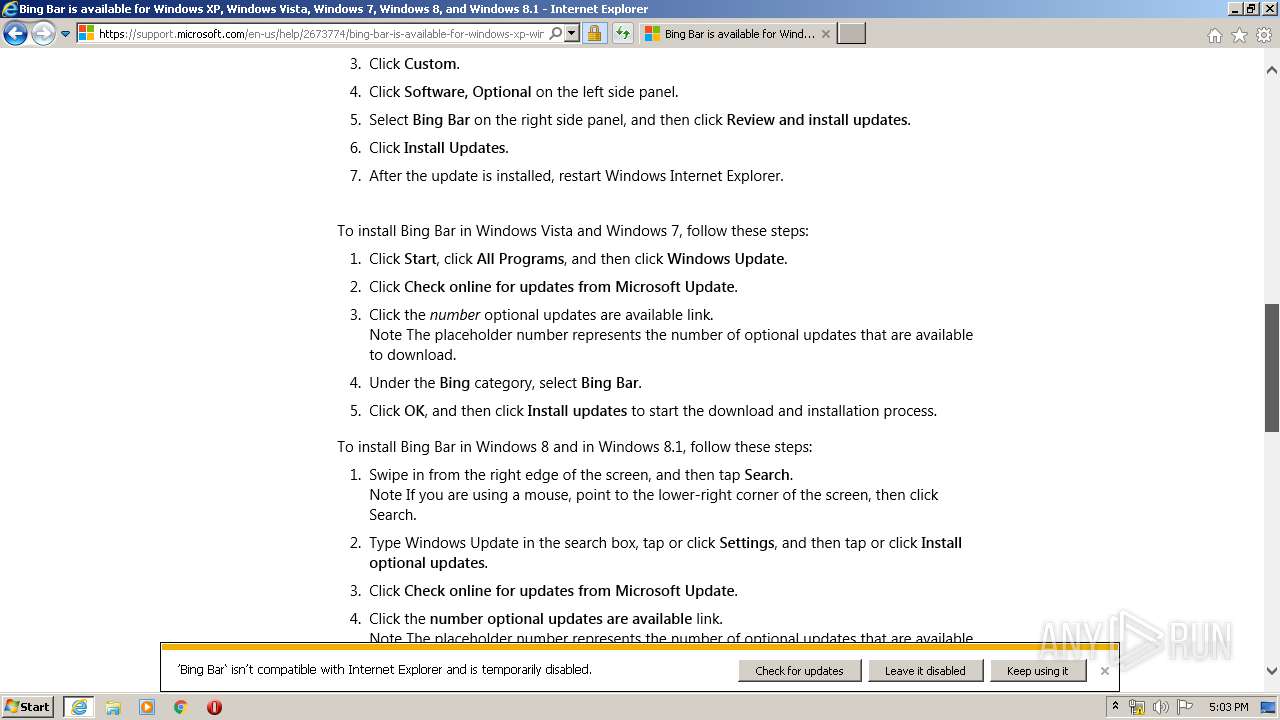
Task: Expand the address bar autocomplete dropdown
Action: pyautogui.click(x=571, y=34)
